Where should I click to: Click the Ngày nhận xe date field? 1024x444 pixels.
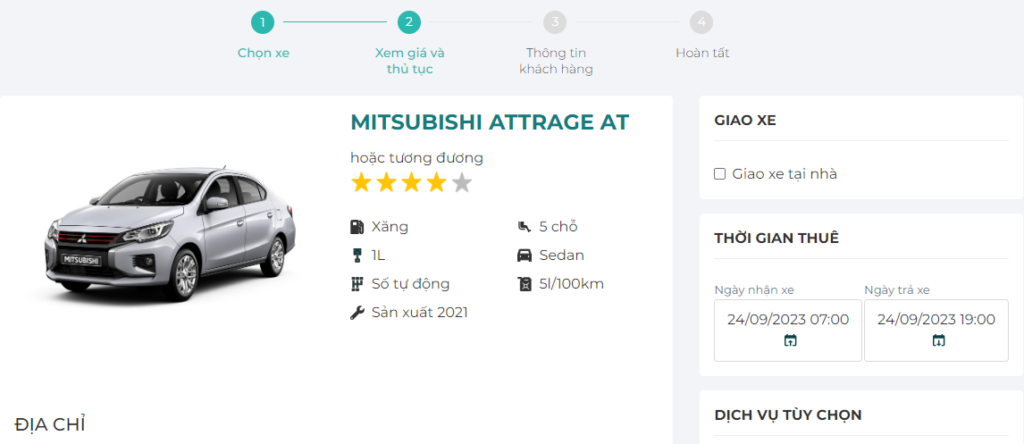[x=788, y=320]
